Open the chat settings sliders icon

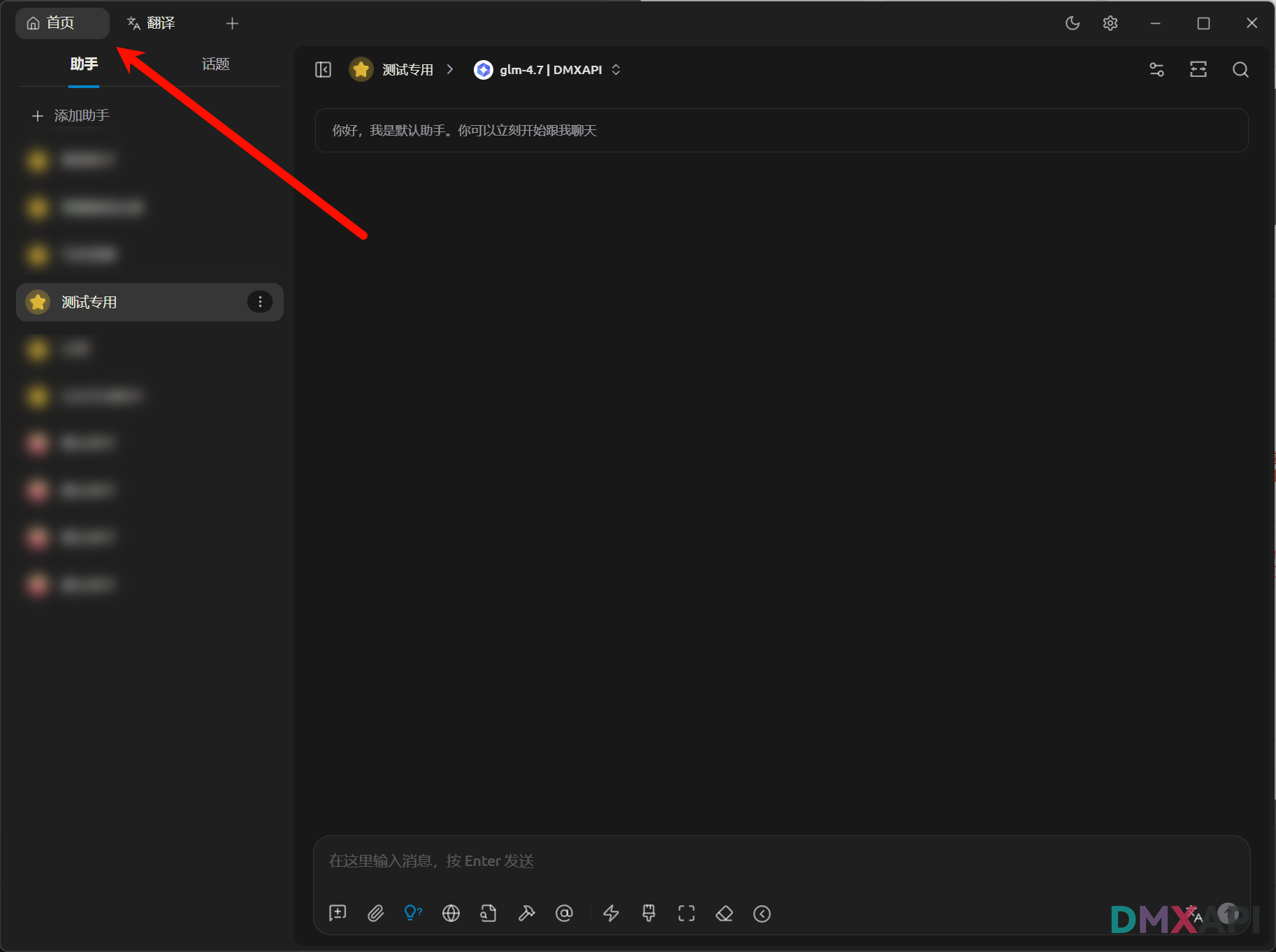point(1157,70)
